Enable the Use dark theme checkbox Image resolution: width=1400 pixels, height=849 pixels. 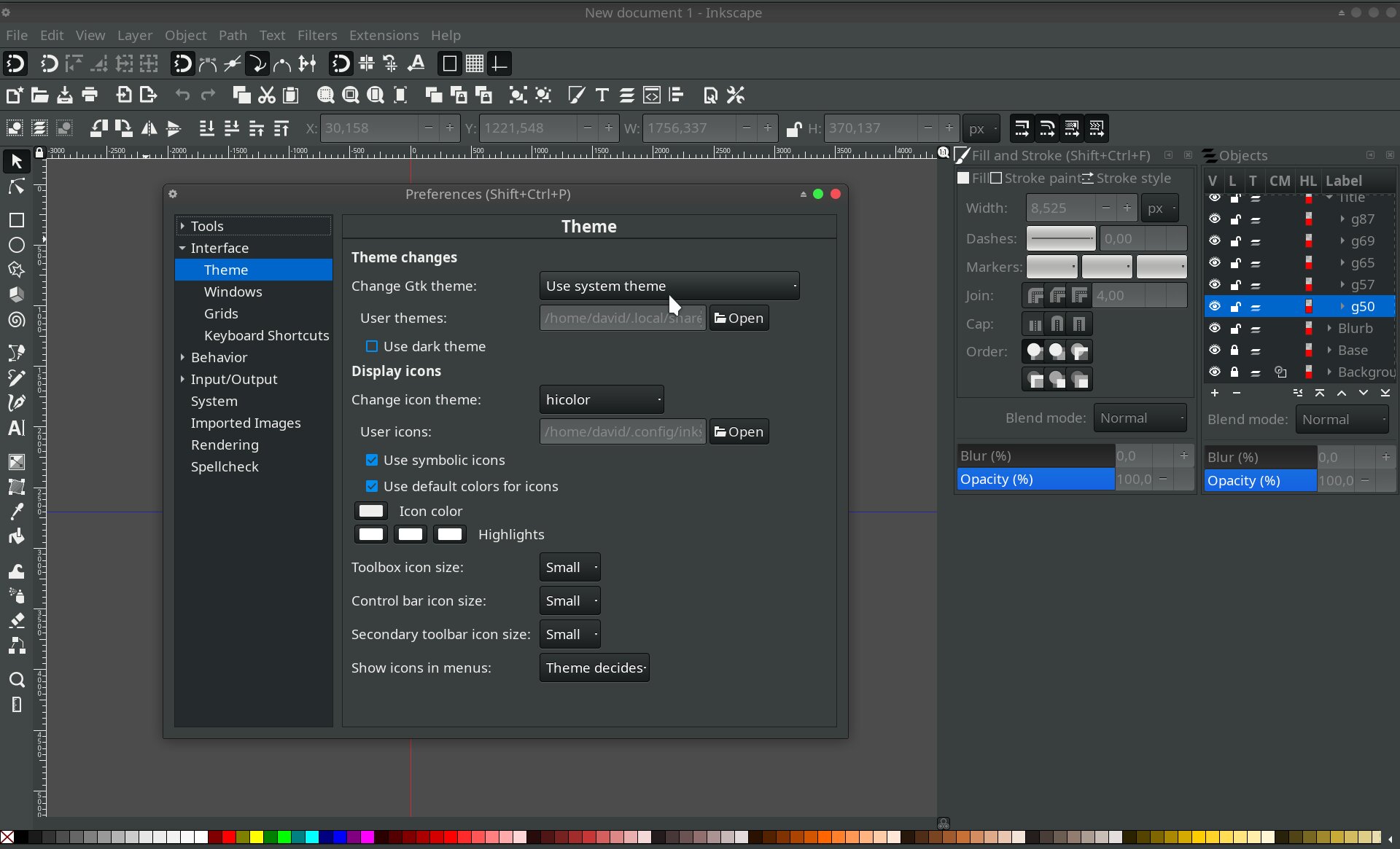coord(372,346)
